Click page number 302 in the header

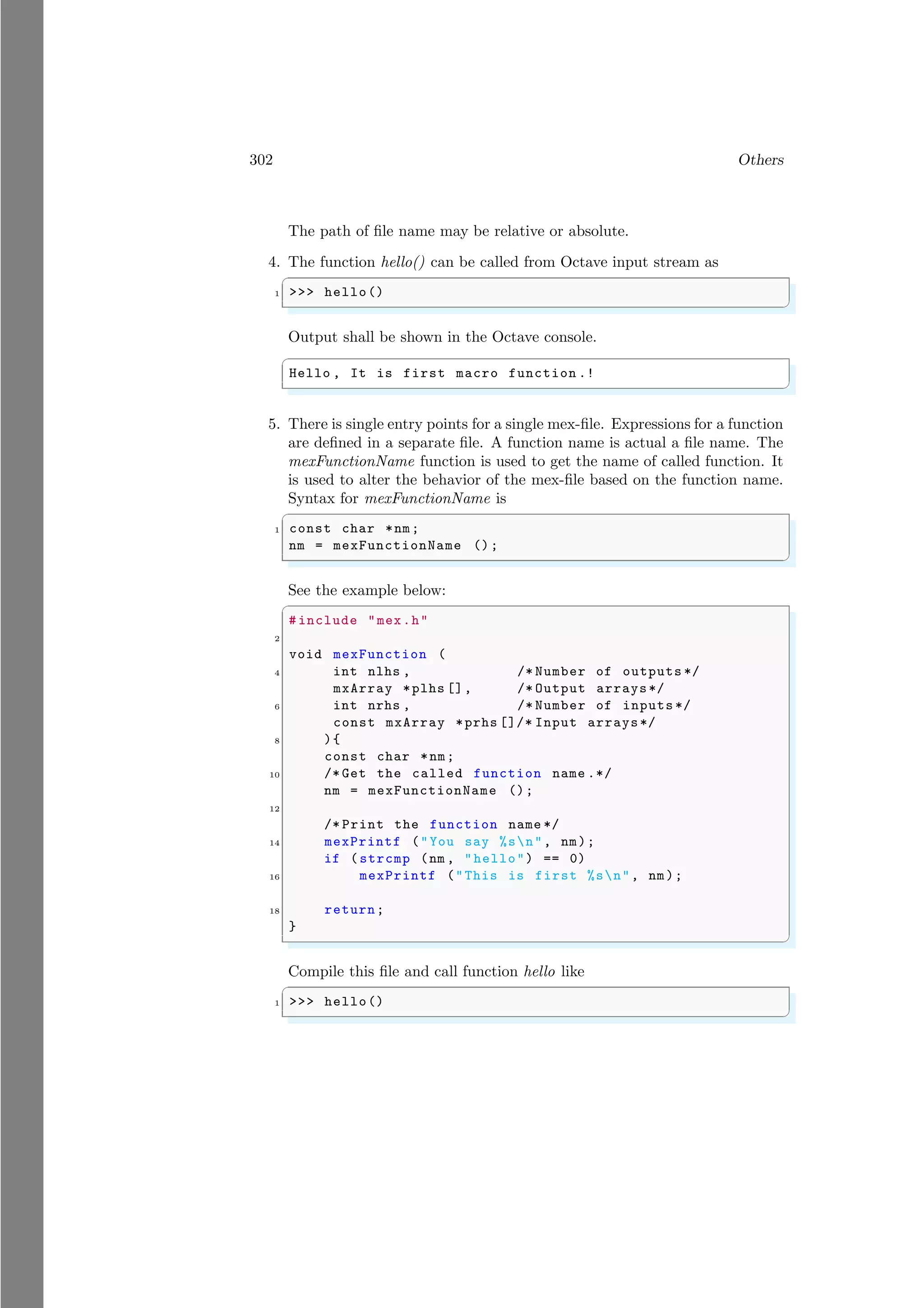261,159
